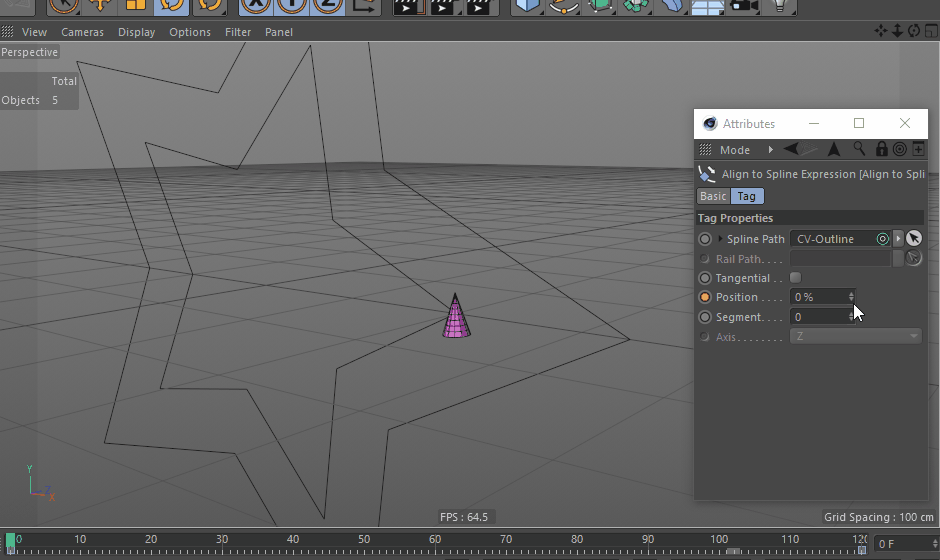Viewport: 940px width, 560px height.
Task: Click the green playhead at frame 0
Action: click(x=10, y=541)
